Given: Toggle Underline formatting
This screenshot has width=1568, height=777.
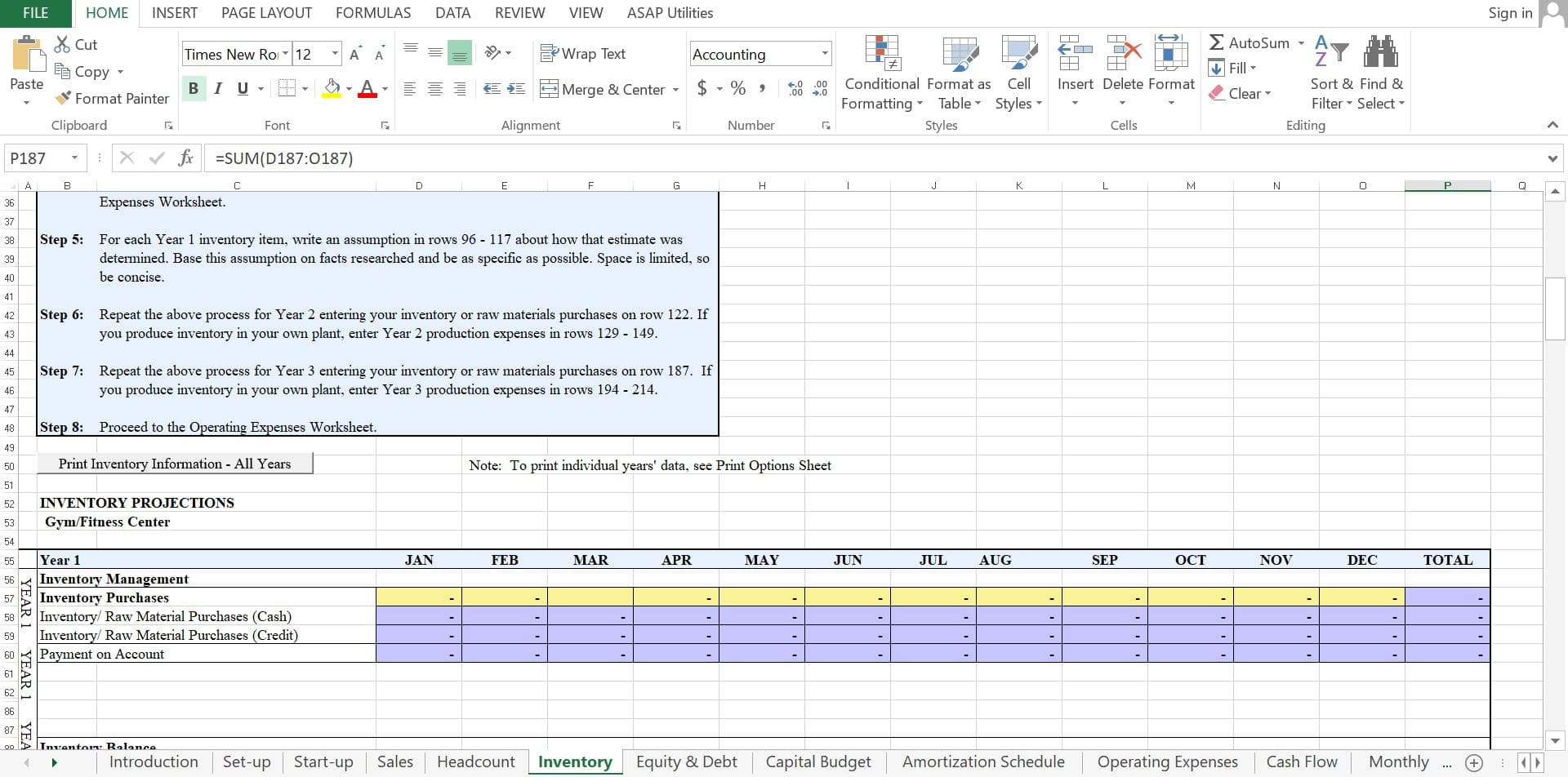Looking at the screenshot, I should (x=243, y=88).
